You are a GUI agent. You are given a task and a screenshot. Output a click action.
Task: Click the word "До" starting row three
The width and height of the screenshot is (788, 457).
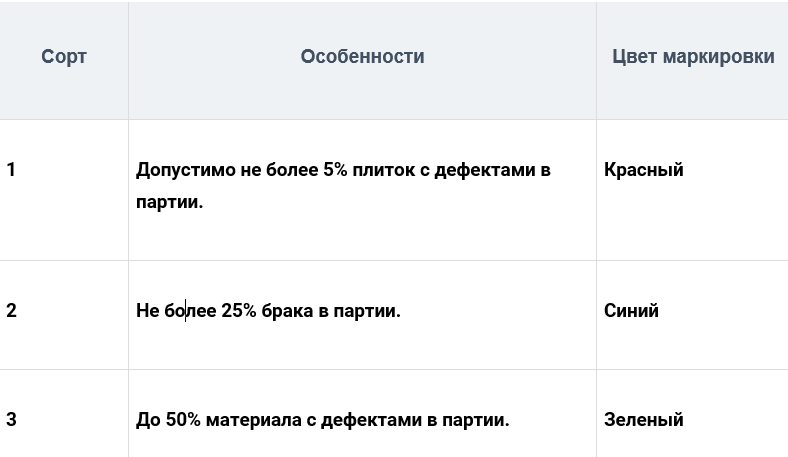(x=148, y=420)
